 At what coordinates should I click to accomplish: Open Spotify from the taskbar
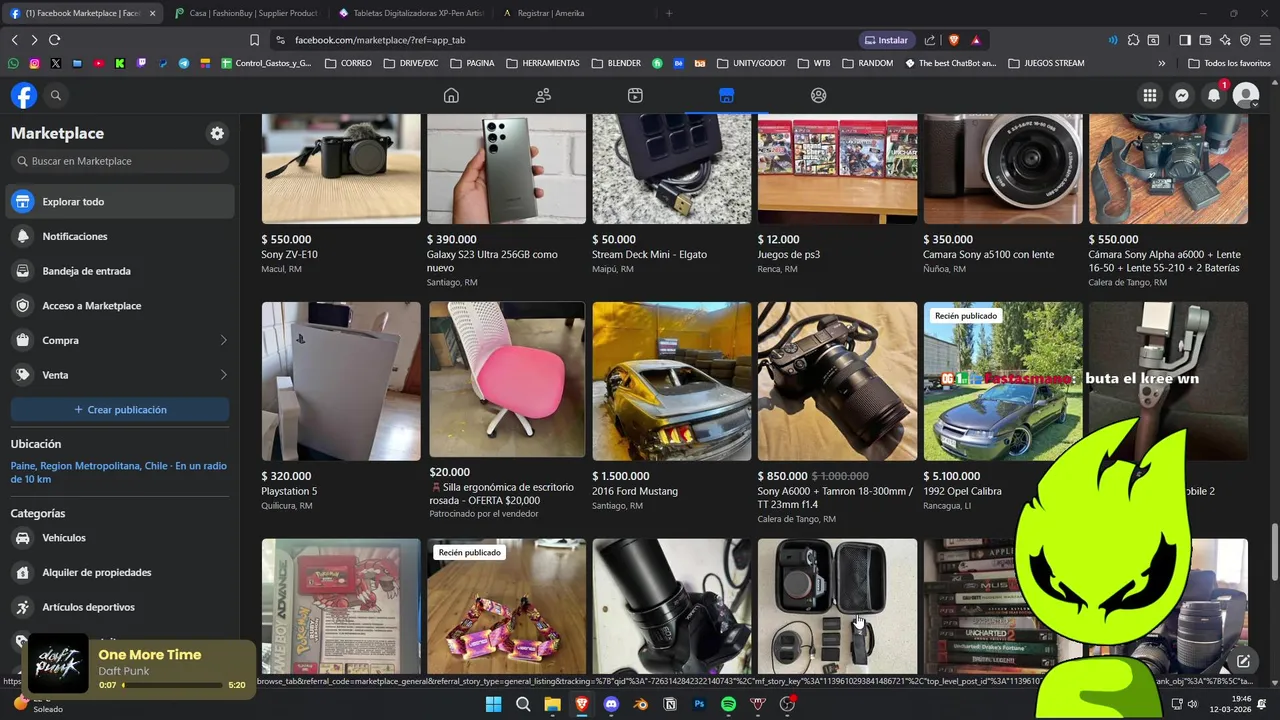pyautogui.click(x=728, y=704)
